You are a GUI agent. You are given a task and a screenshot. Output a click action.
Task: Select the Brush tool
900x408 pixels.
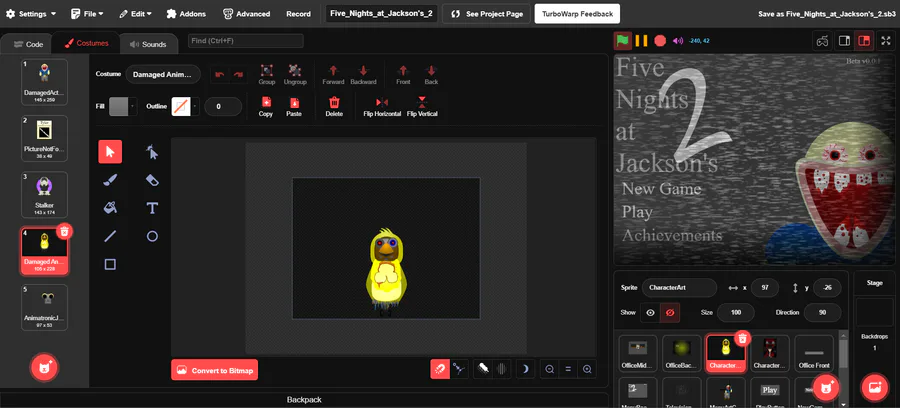[x=110, y=180]
